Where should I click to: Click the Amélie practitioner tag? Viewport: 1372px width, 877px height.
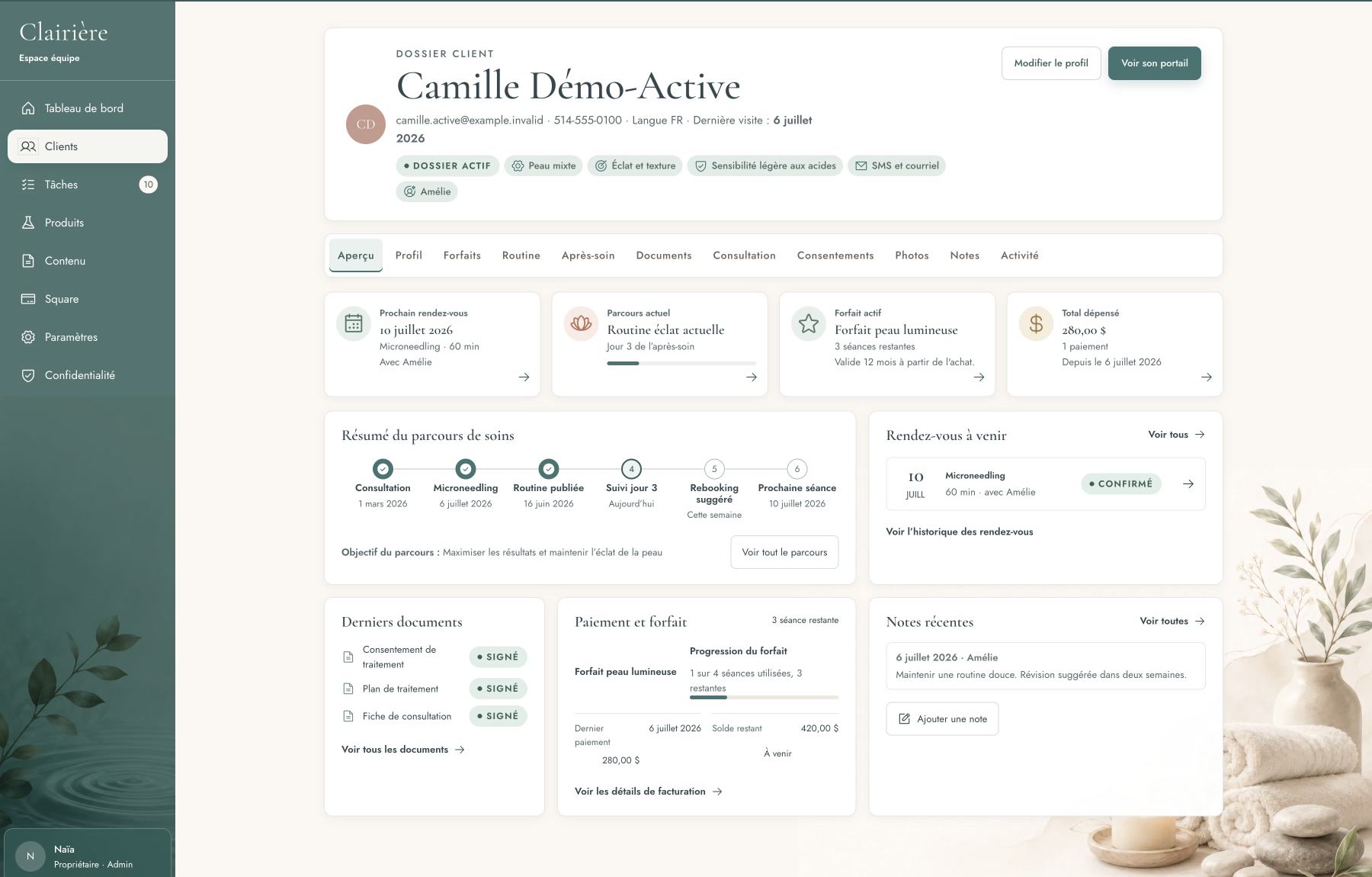(427, 191)
